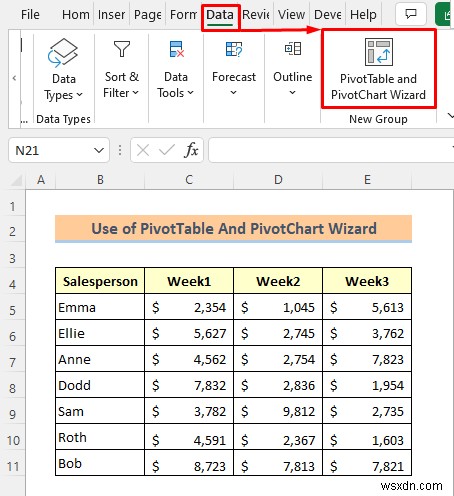
Task: Click the Outline group icon
Action: tap(293, 49)
